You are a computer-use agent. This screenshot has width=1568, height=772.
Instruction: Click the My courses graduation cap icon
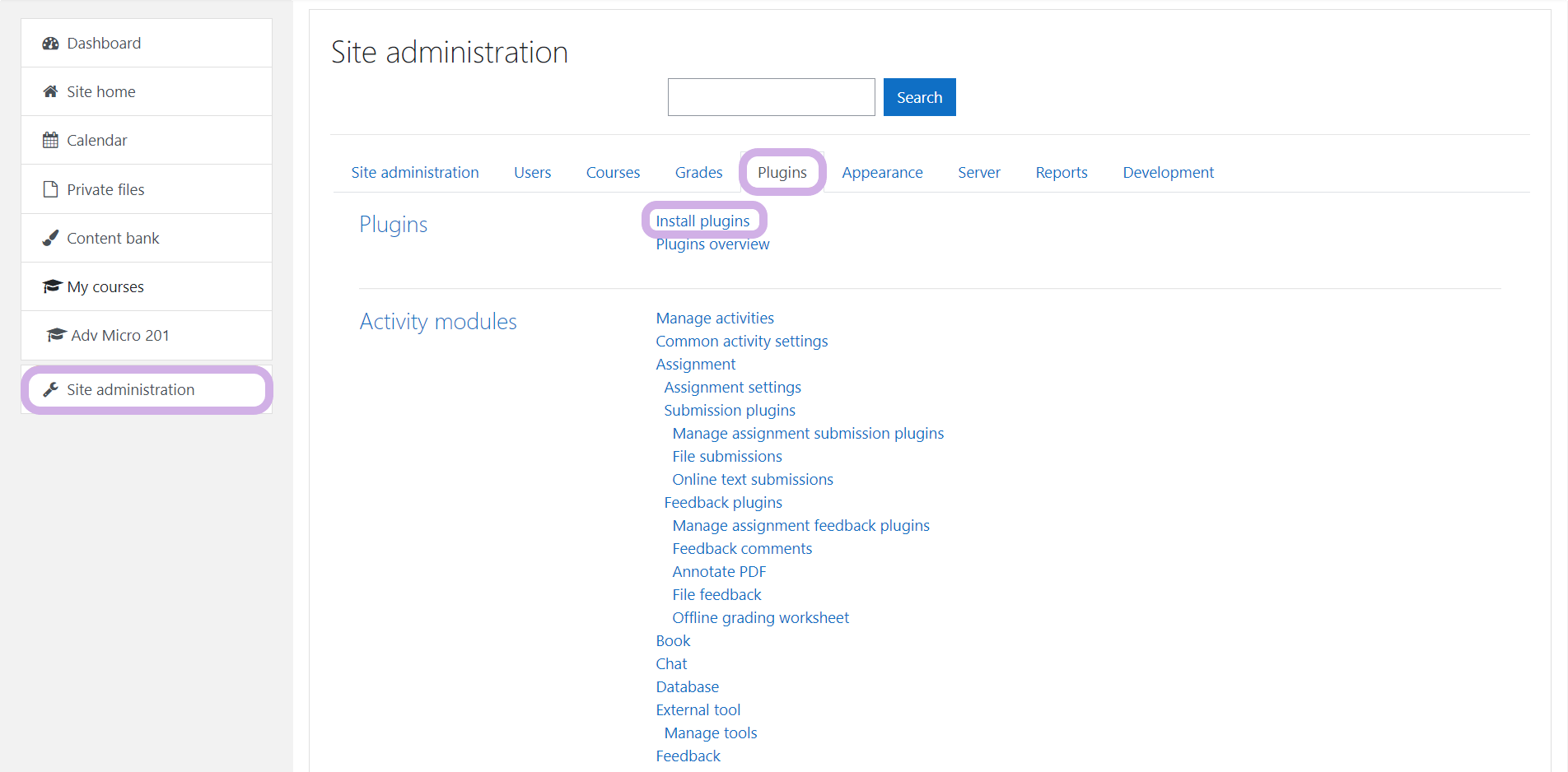[52, 286]
